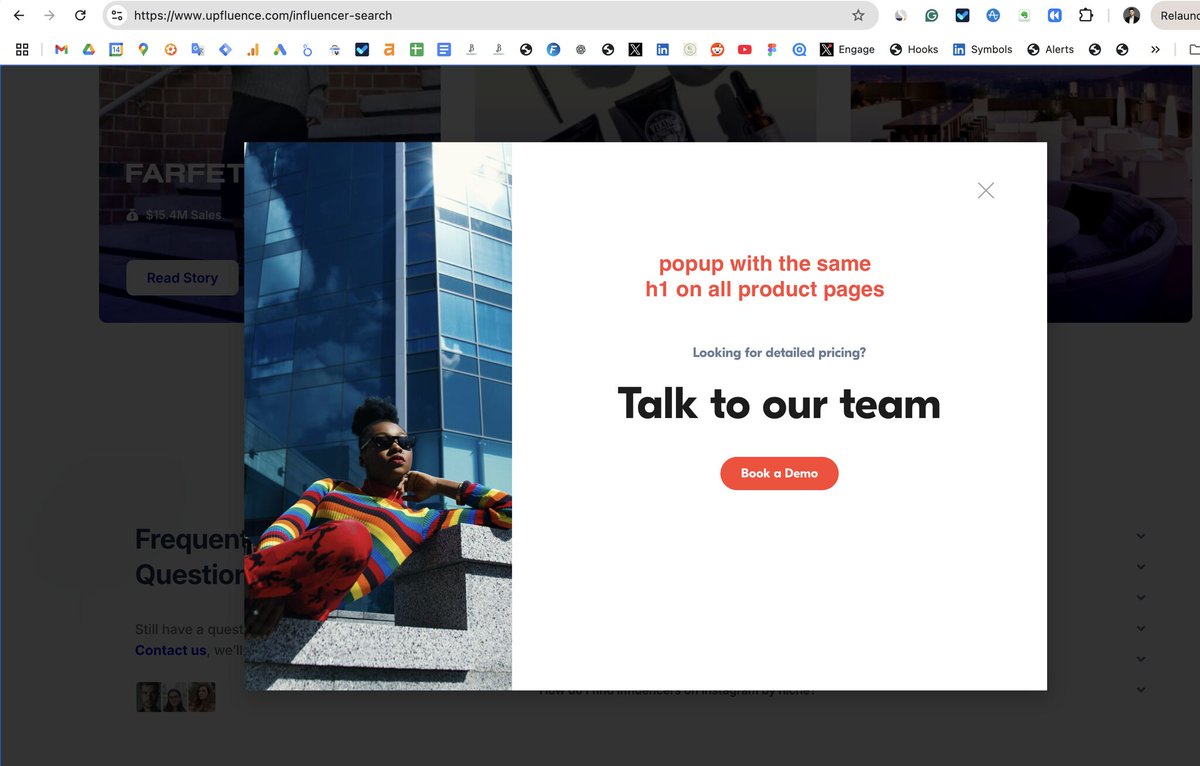The width and height of the screenshot is (1200, 766).
Task: Open the Gmail bookmark
Action: (62, 49)
